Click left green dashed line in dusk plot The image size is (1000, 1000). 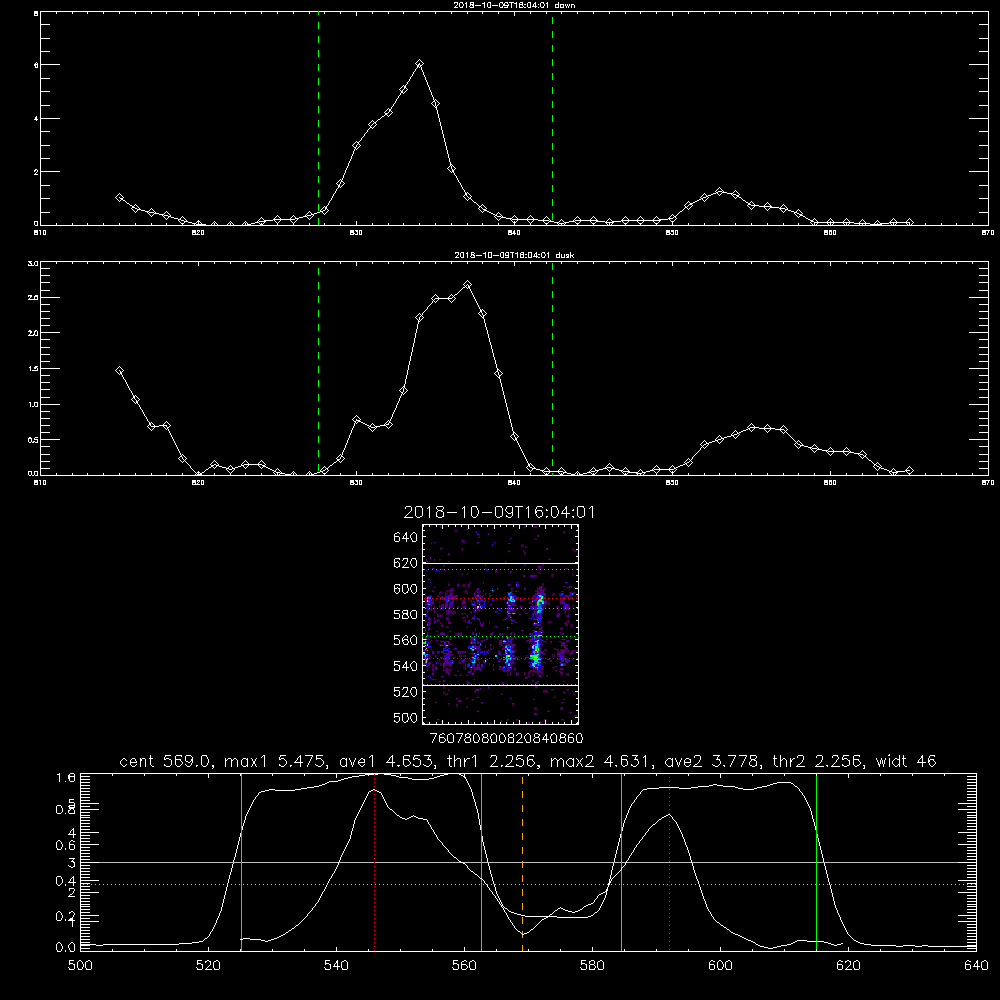point(318,369)
